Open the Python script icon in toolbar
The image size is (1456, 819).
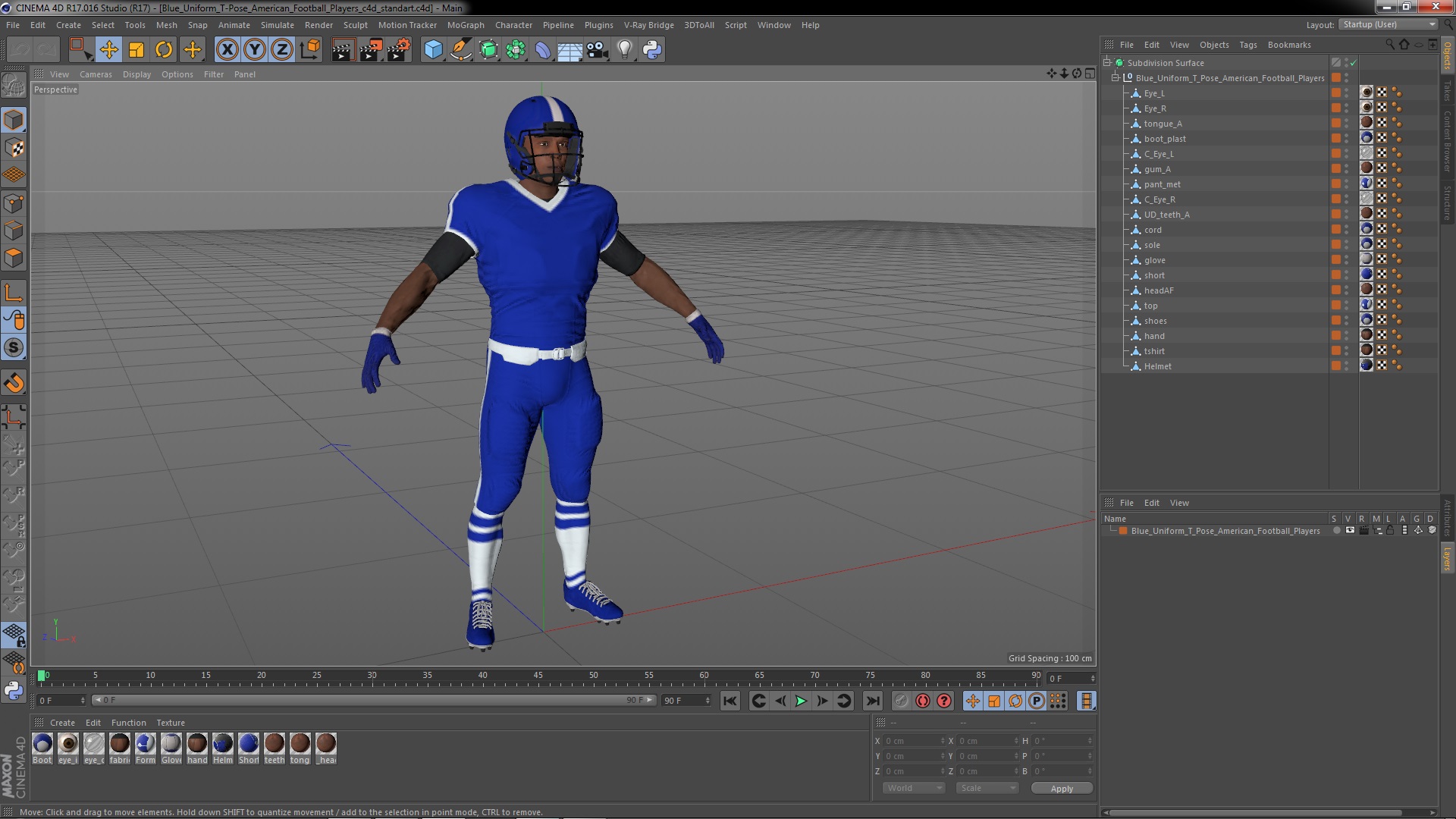coord(652,50)
